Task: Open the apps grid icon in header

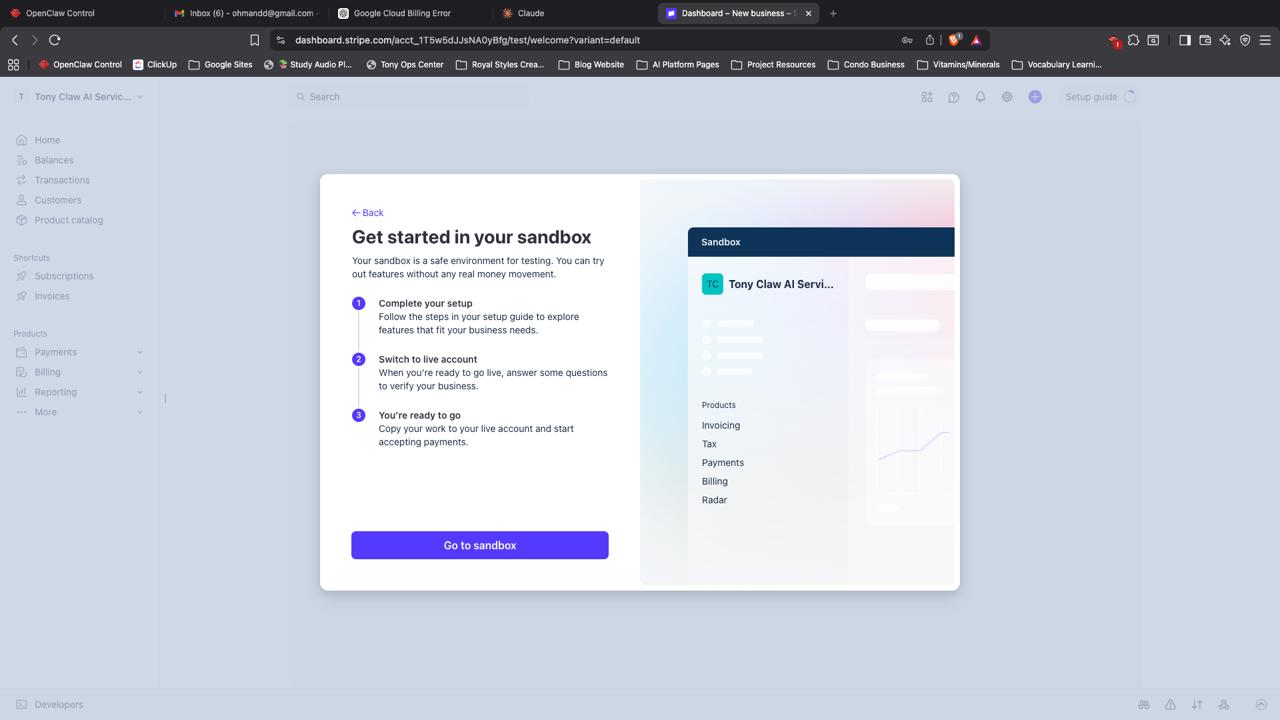Action: point(926,97)
